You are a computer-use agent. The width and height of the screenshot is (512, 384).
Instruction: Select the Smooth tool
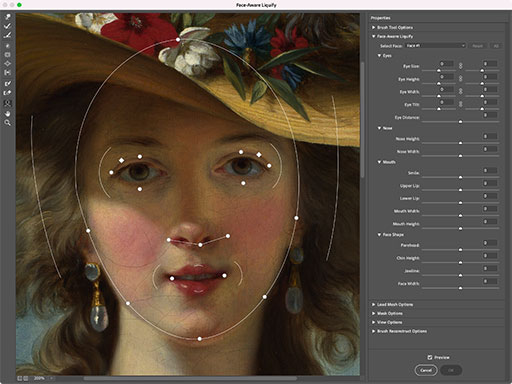point(7,35)
